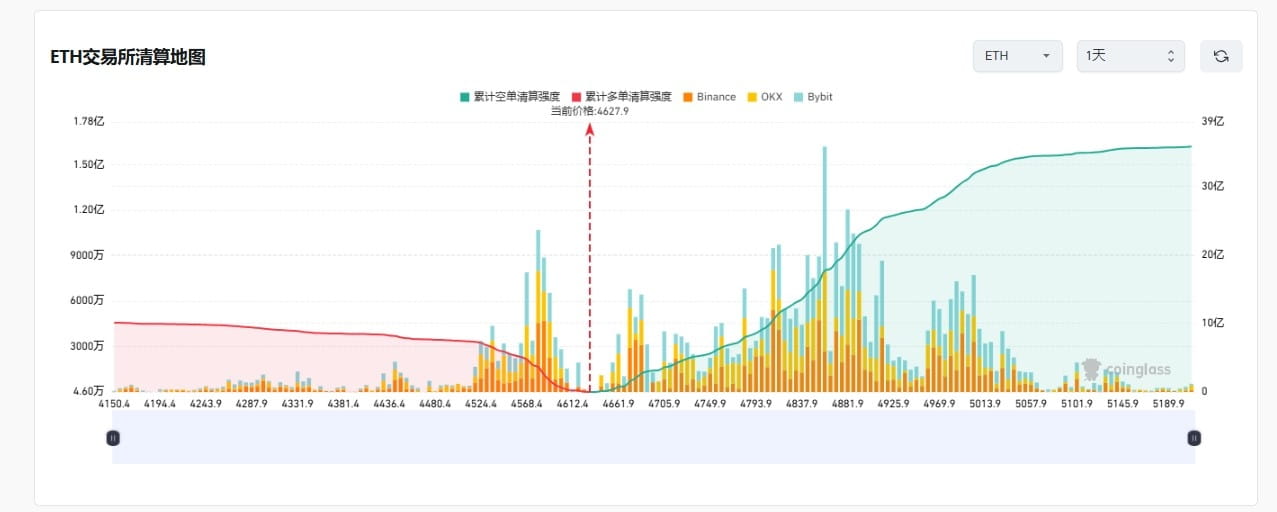This screenshot has width=1277, height=512.
Task: Toggle Bybit legend series
Action: (x=813, y=97)
